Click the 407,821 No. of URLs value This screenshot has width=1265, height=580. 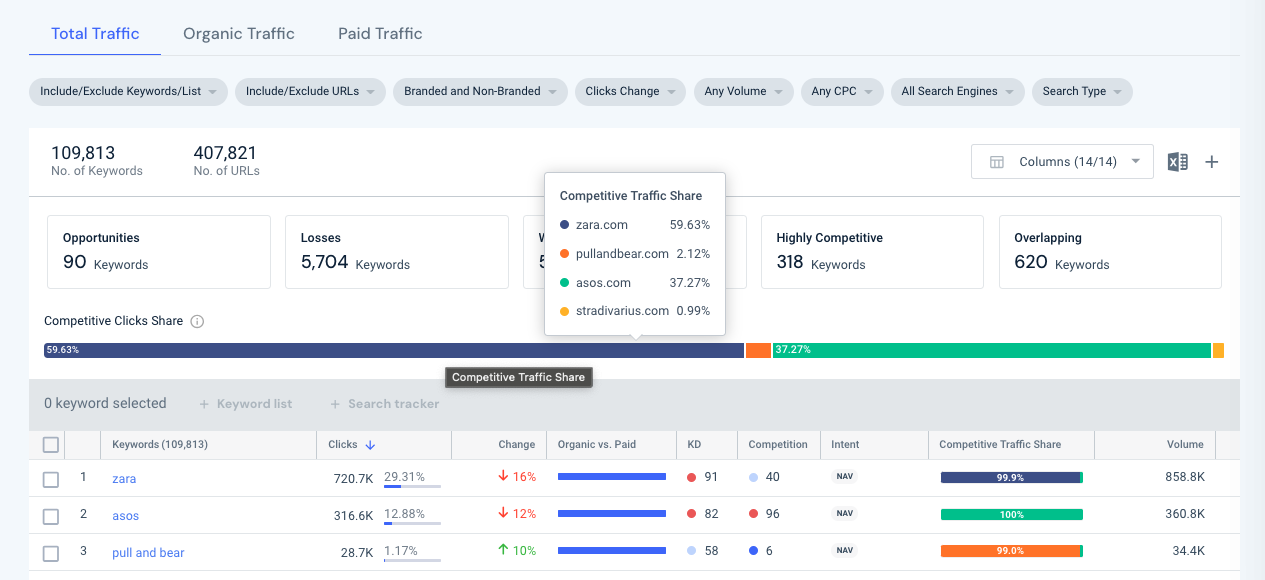tap(225, 153)
